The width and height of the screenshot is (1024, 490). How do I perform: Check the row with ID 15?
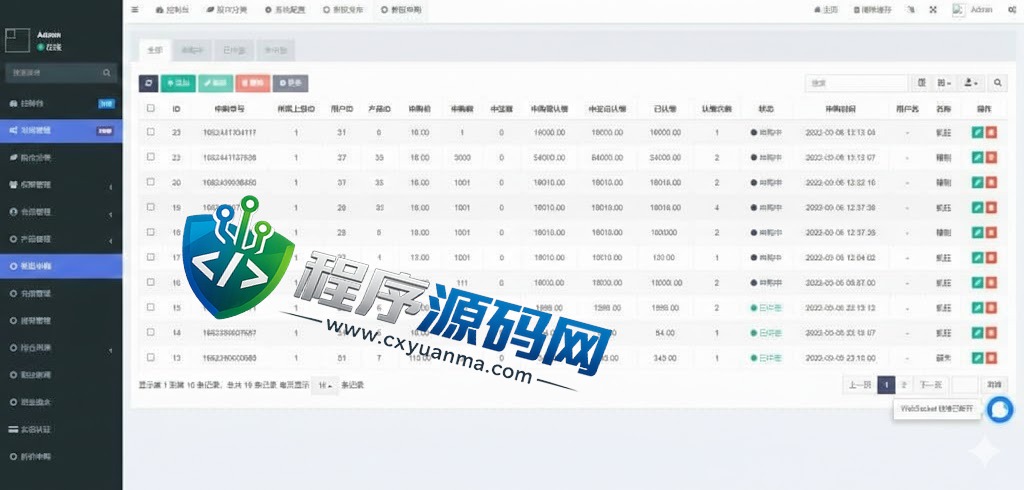coord(151,307)
